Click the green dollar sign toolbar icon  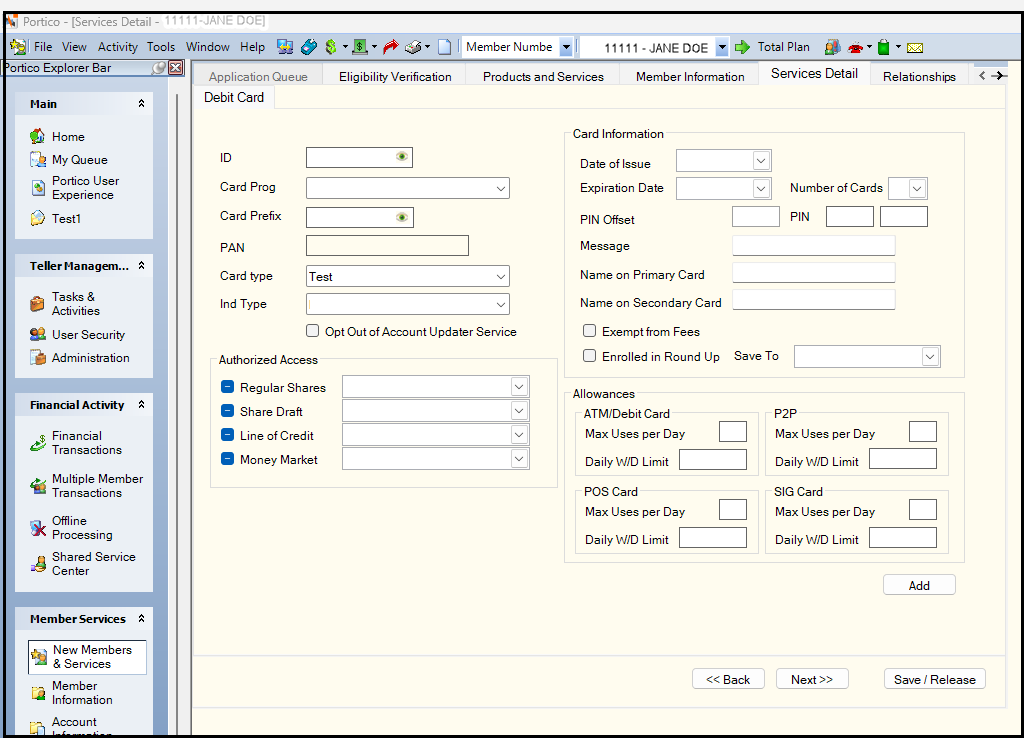pos(330,47)
